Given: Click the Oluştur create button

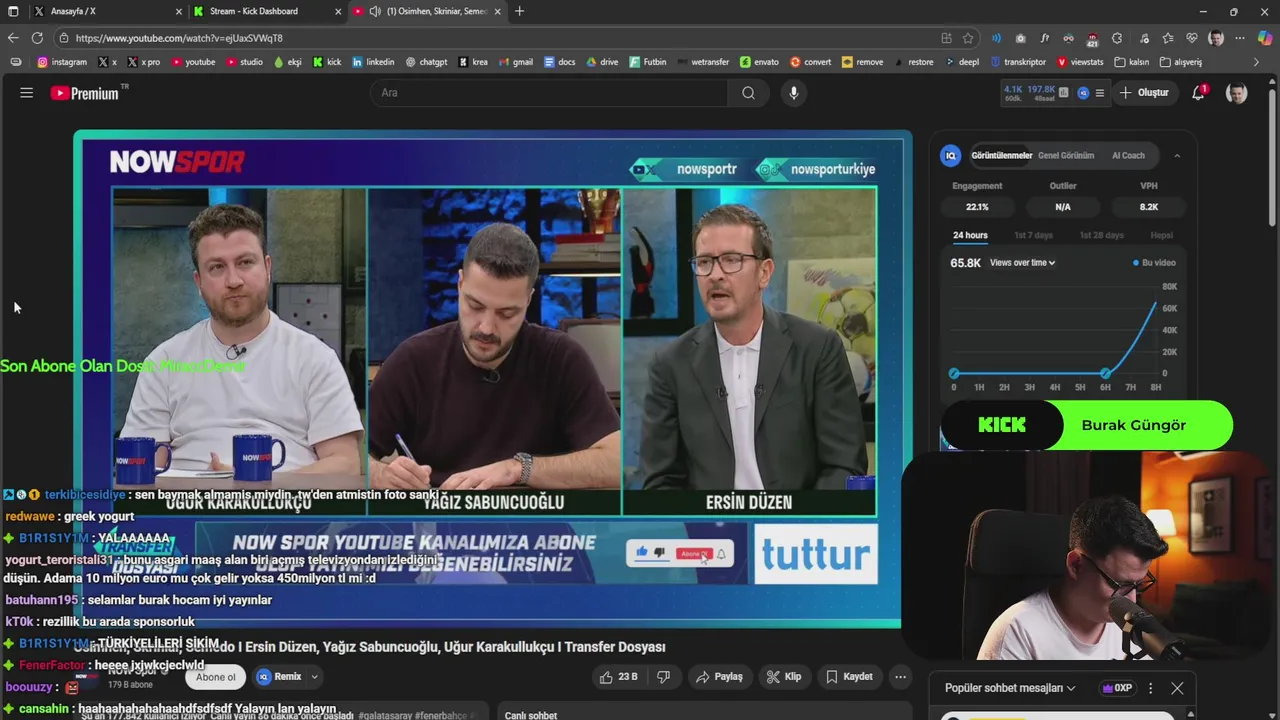Looking at the screenshot, I should tap(1144, 93).
